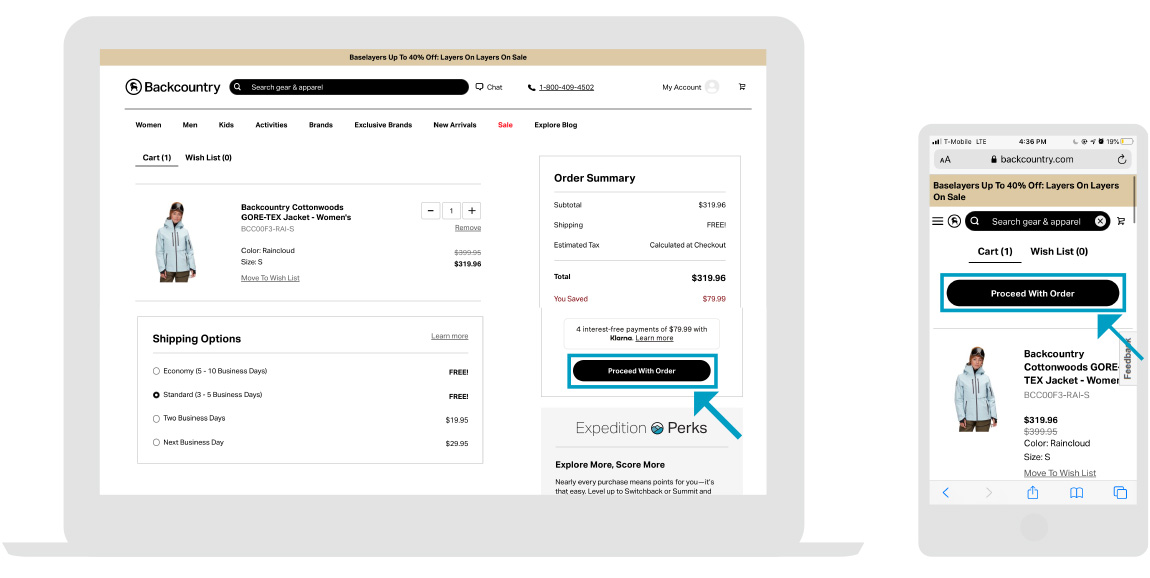Click Klarna Learn more link
This screenshot has width=1150, height=578.
654,338
